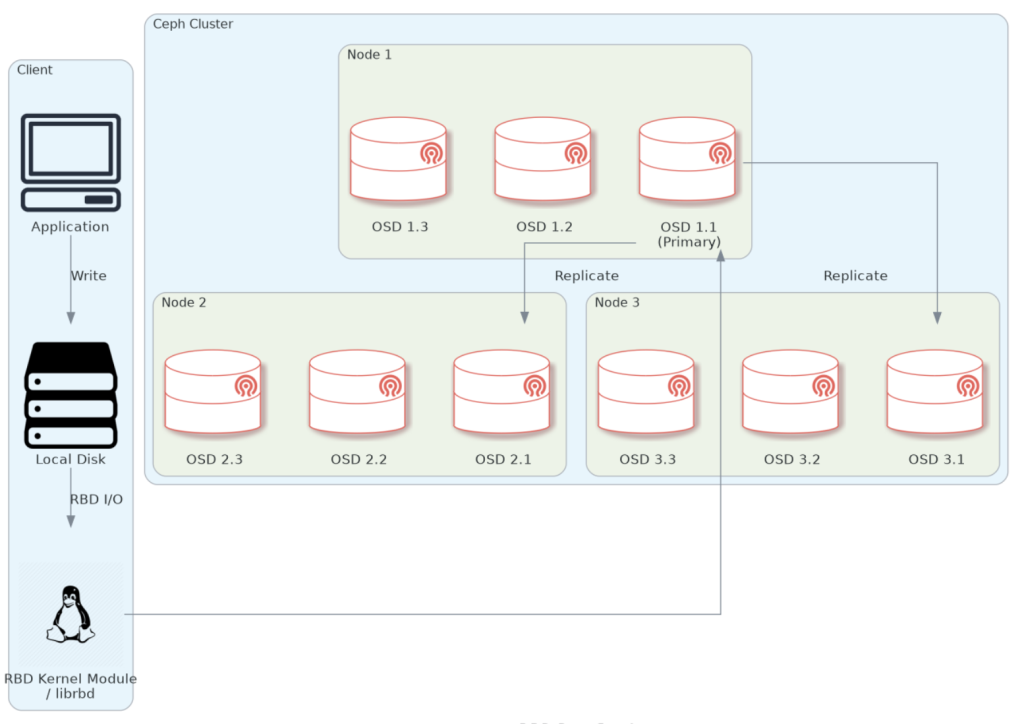Screen dimensions: 1024x724
Task: Collapse the Node 3 group box
Action: click(x=617, y=302)
